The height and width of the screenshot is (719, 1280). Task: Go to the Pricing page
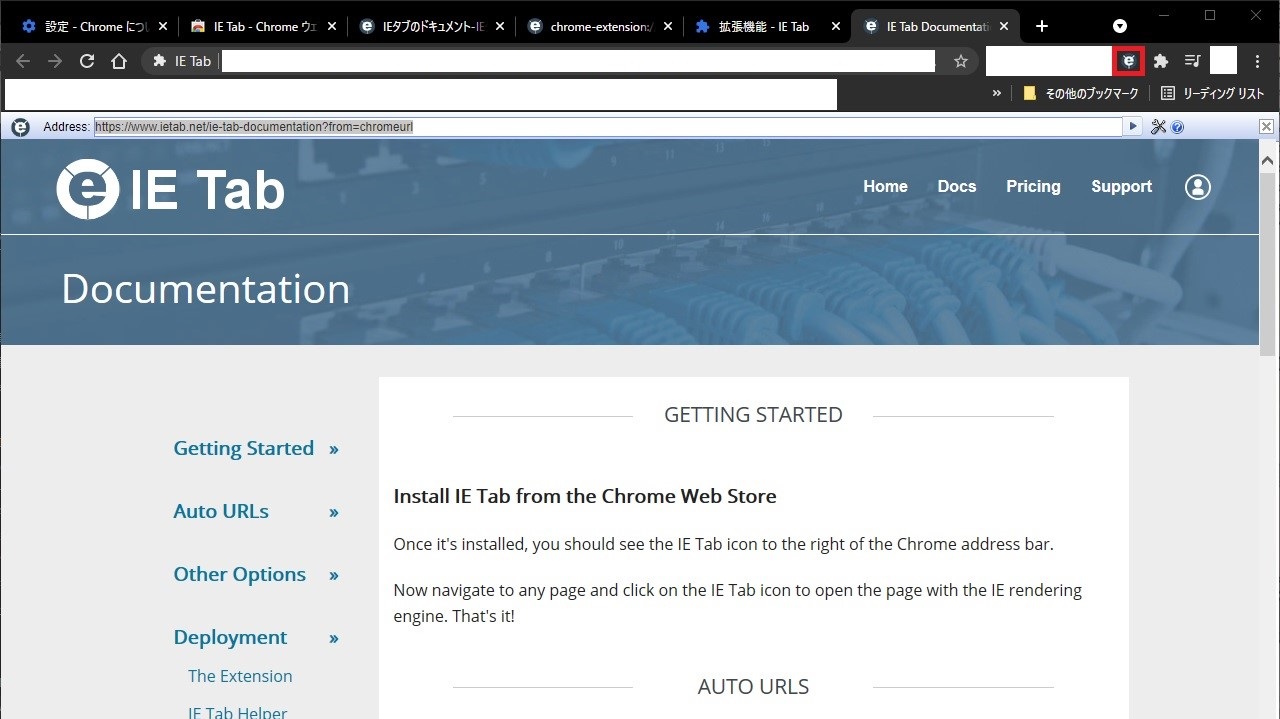(x=1033, y=187)
